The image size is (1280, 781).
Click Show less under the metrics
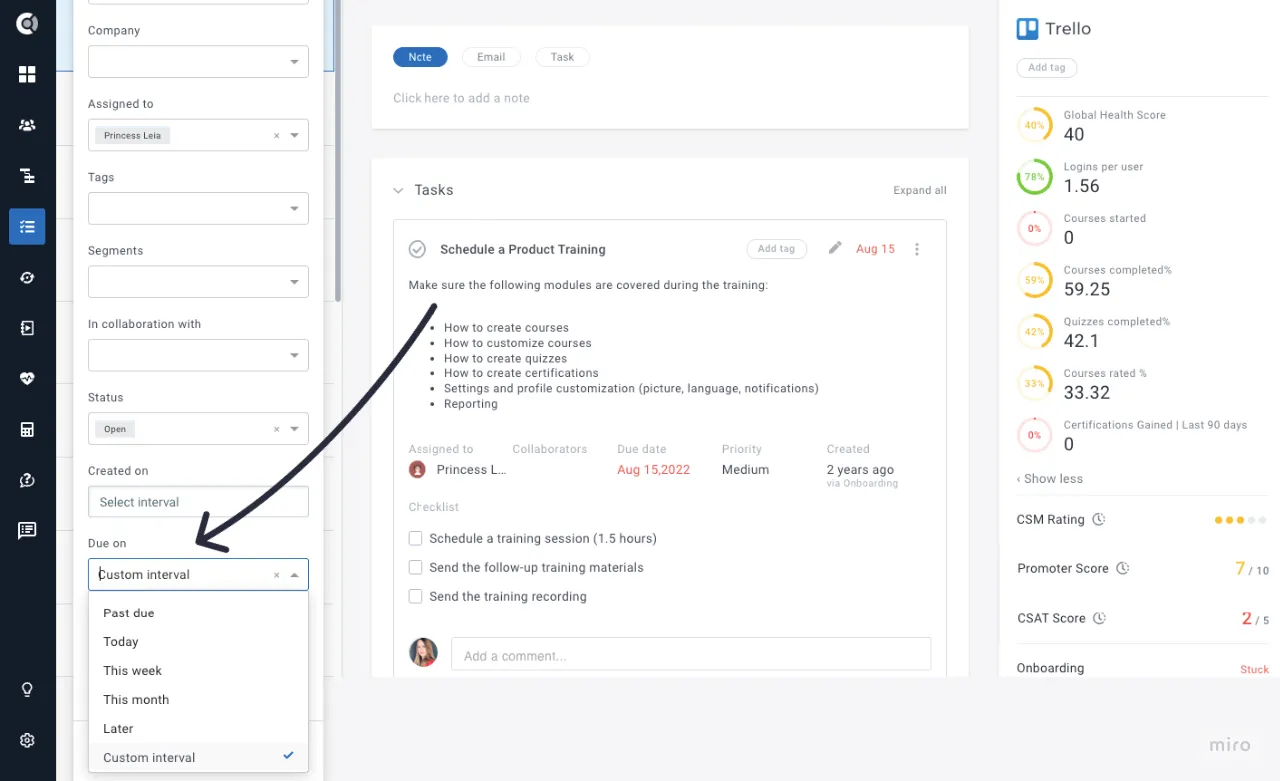coord(1050,479)
